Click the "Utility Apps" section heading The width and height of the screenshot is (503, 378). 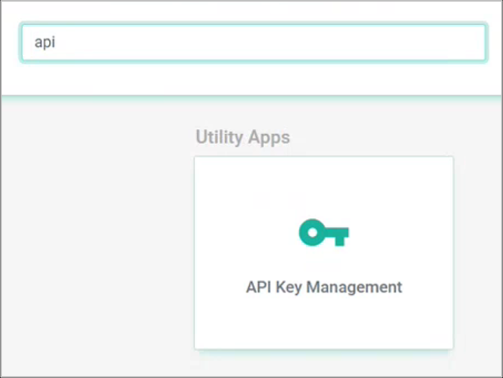243,137
